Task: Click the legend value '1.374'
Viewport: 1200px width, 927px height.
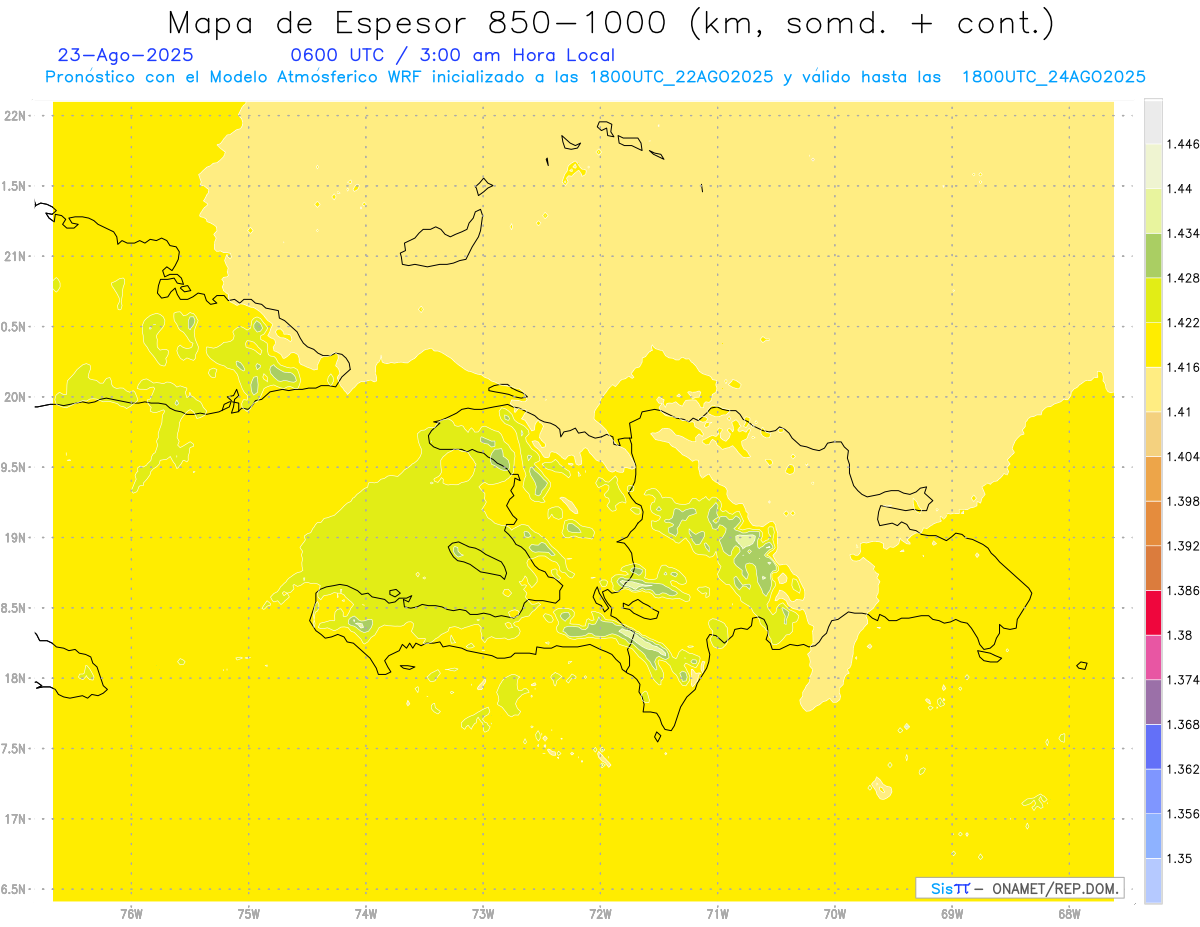Action: (x=1182, y=680)
